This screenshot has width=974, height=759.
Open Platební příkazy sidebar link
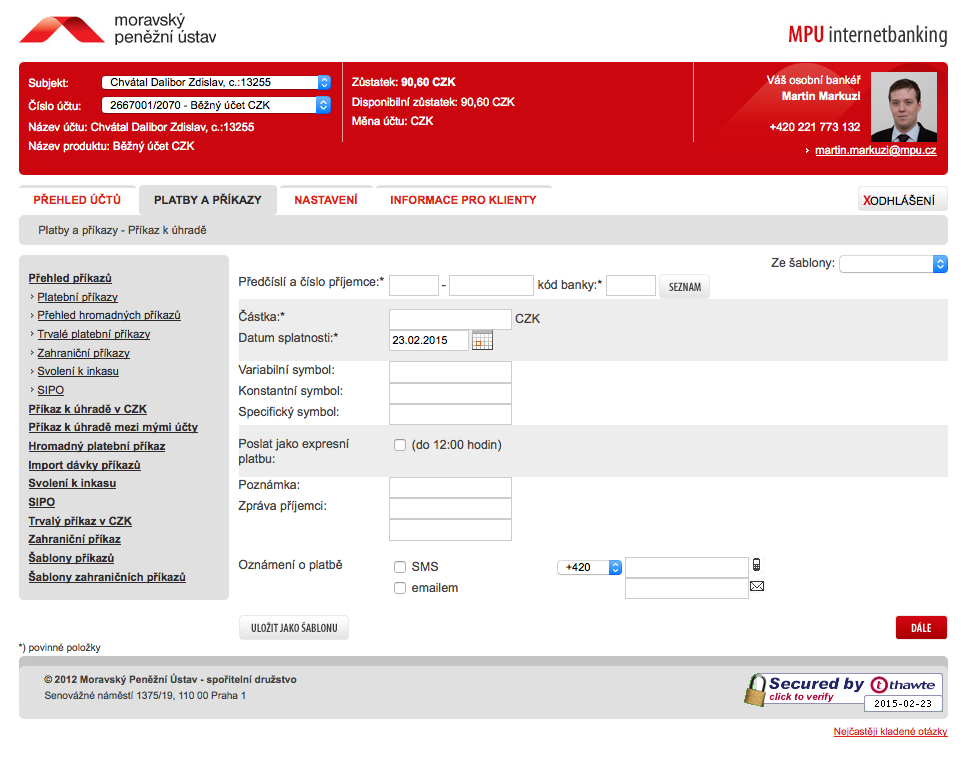click(x=78, y=297)
